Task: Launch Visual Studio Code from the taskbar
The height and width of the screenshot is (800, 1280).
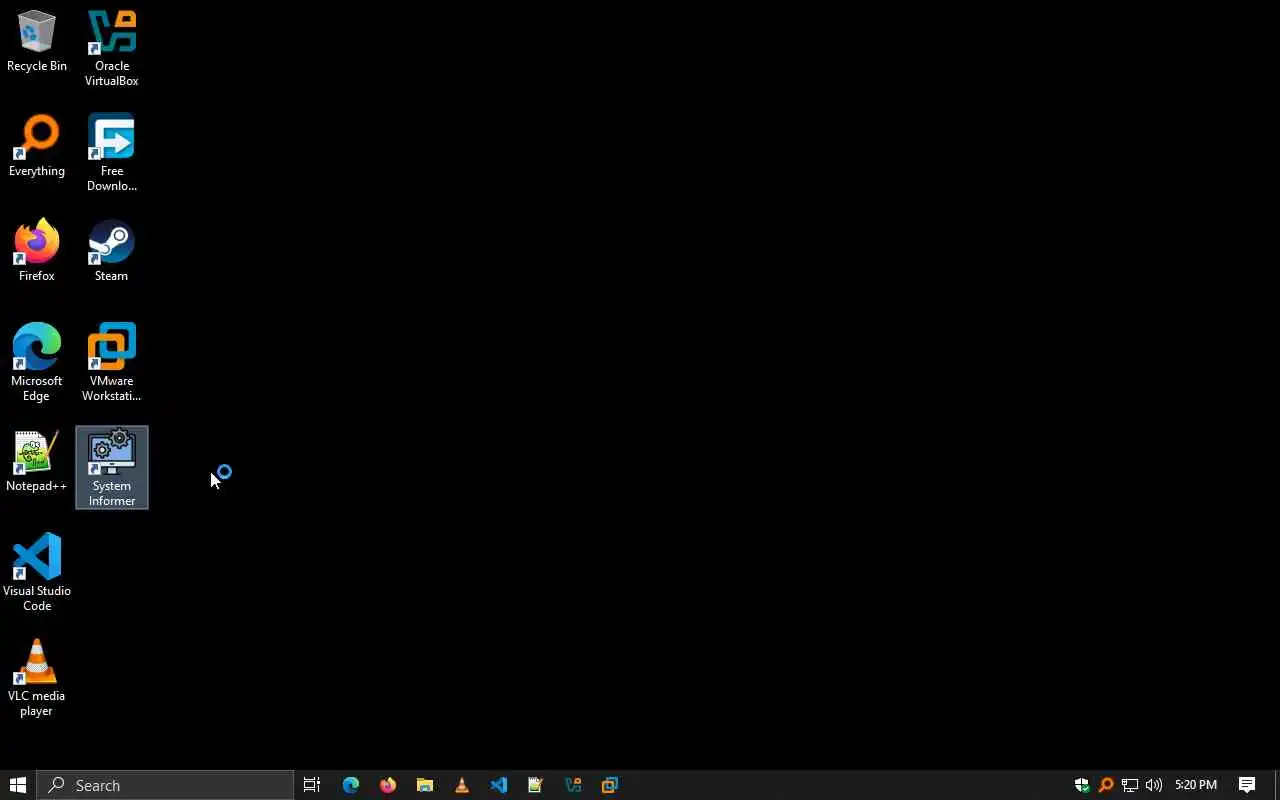Action: click(499, 785)
